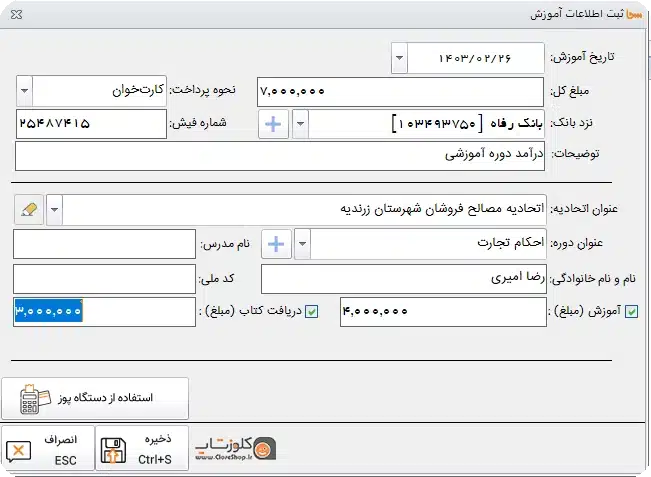The image size is (651, 477).
Task: Click the eraser icon to clear the union title
Action: pos(29,210)
